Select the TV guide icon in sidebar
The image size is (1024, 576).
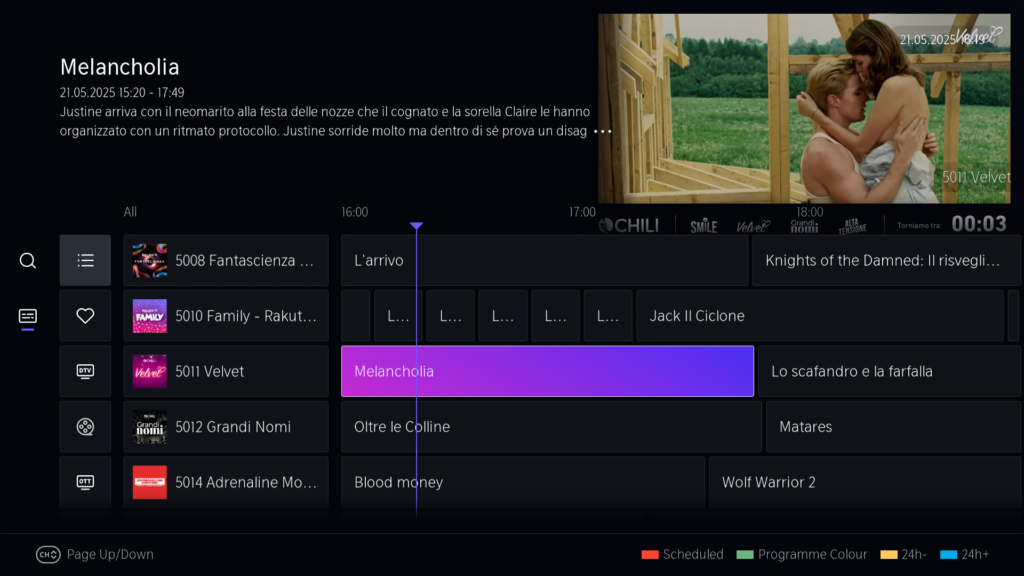click(28, 317)
